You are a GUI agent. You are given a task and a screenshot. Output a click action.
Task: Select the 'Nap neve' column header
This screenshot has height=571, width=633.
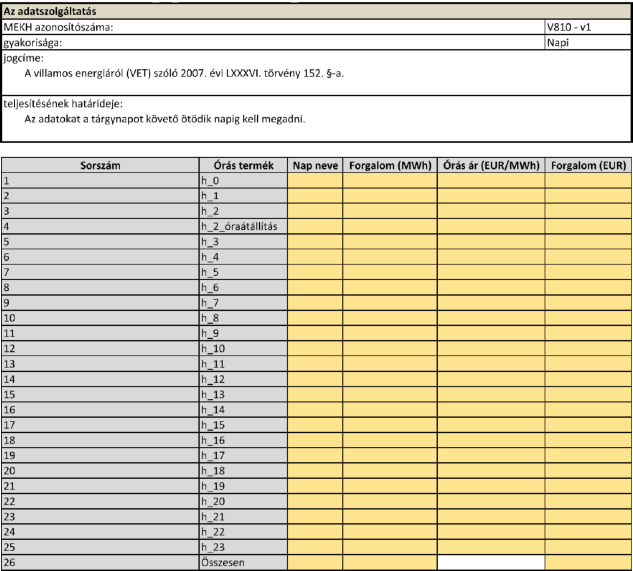click(315, 165)
